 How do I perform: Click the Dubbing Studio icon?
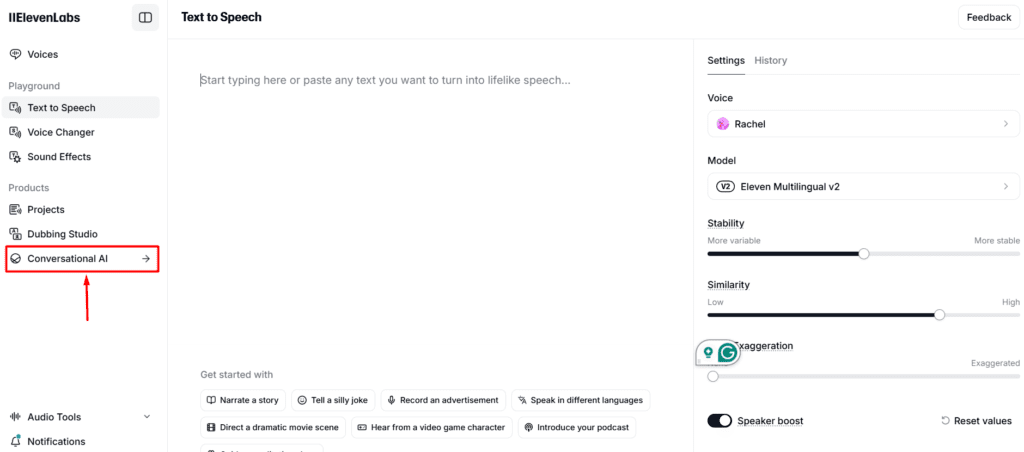click(x=15, y=234)
